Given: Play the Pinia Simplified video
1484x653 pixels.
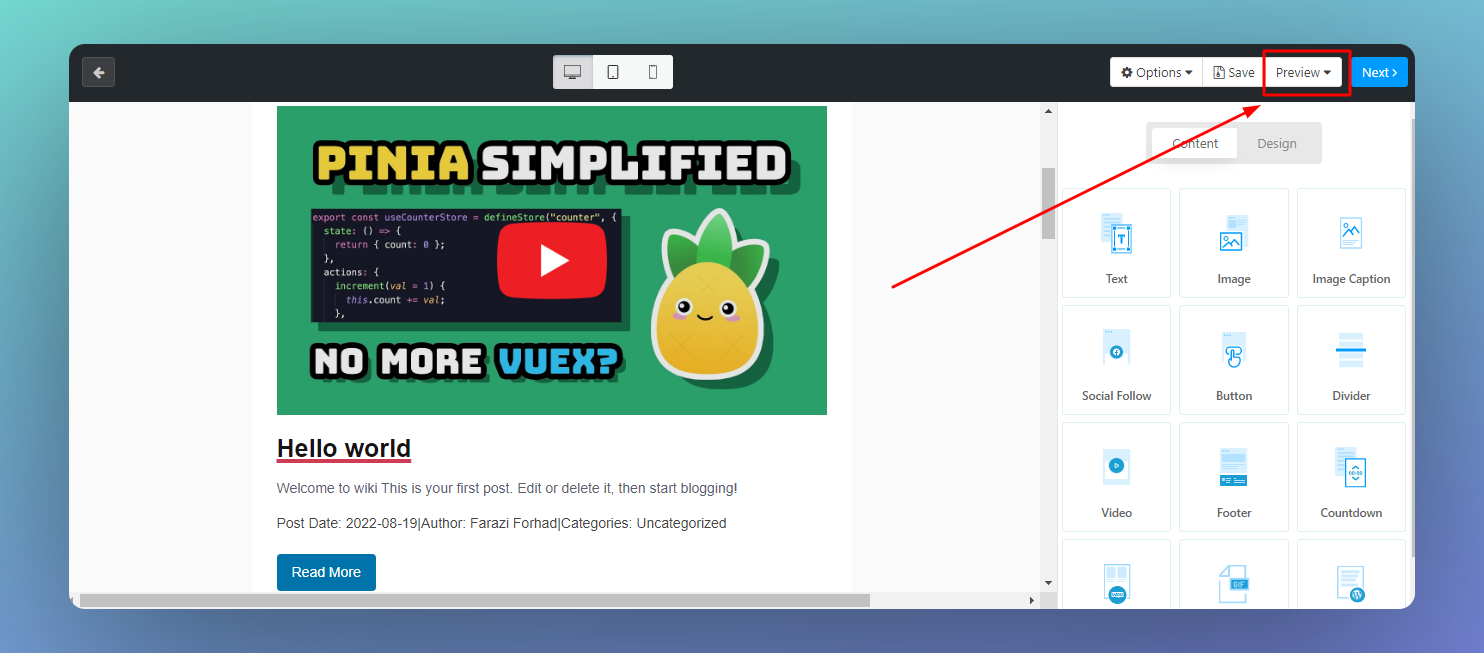Looking at the screenshot, I should tap(552, 260).
